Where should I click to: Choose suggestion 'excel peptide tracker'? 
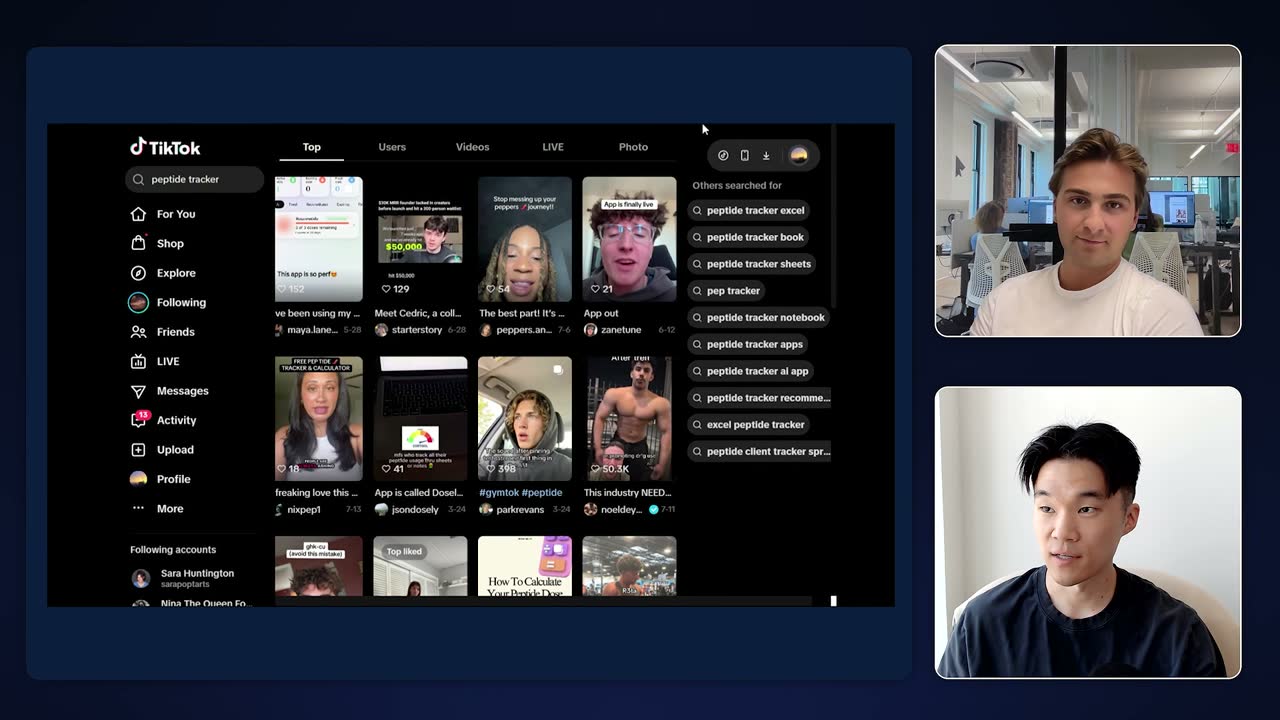(x=749, y=425)
